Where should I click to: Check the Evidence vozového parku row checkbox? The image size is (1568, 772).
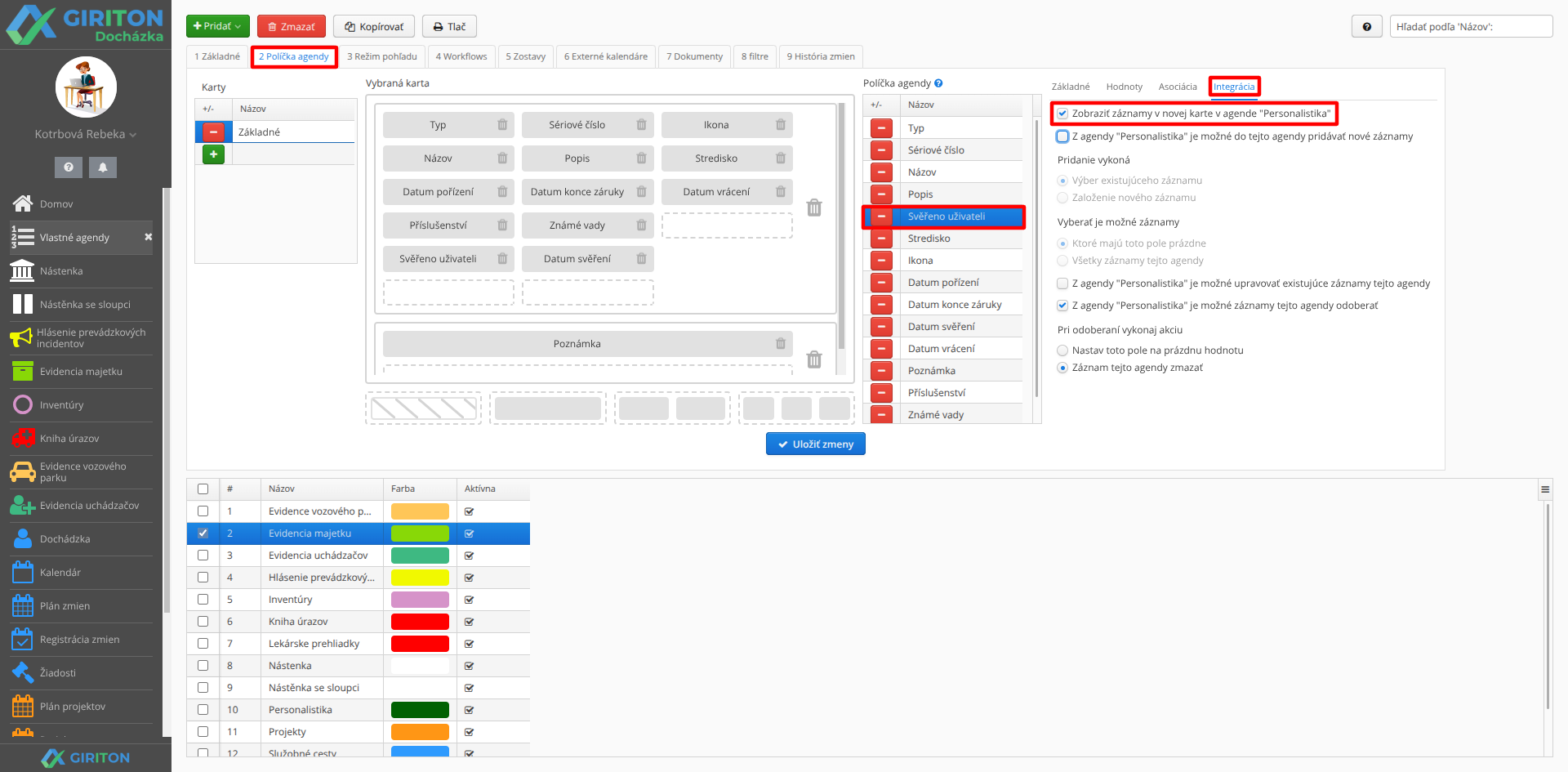[203, 511]
